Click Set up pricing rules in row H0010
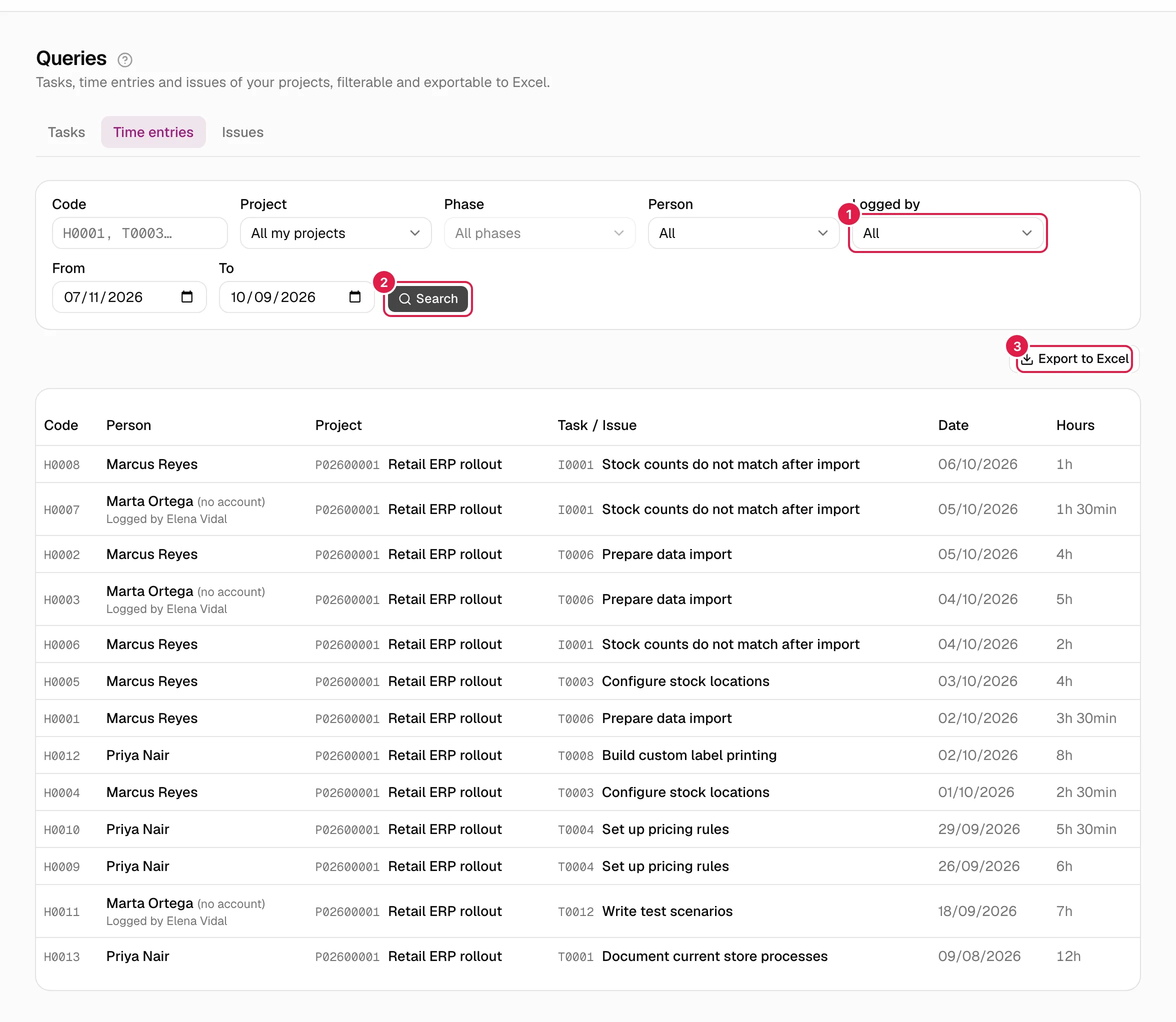This screenshot has height=1022, width=1176. tap(665, 829)
